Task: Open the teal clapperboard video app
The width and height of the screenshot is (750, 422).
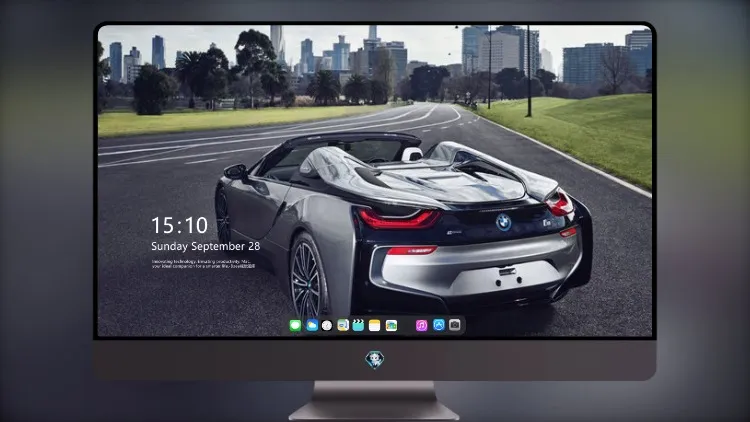Action: click(358, 325)
